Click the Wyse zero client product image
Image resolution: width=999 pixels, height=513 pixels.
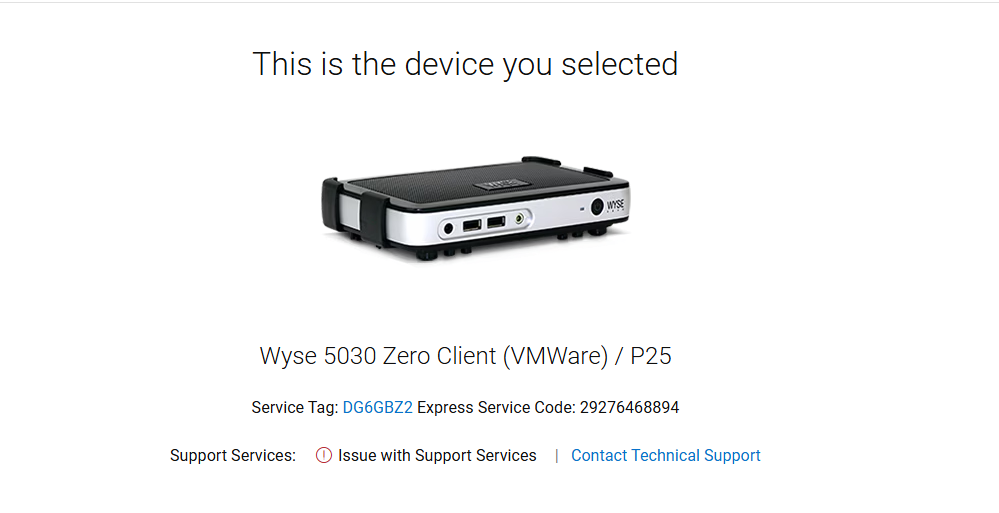pos(476,208)
